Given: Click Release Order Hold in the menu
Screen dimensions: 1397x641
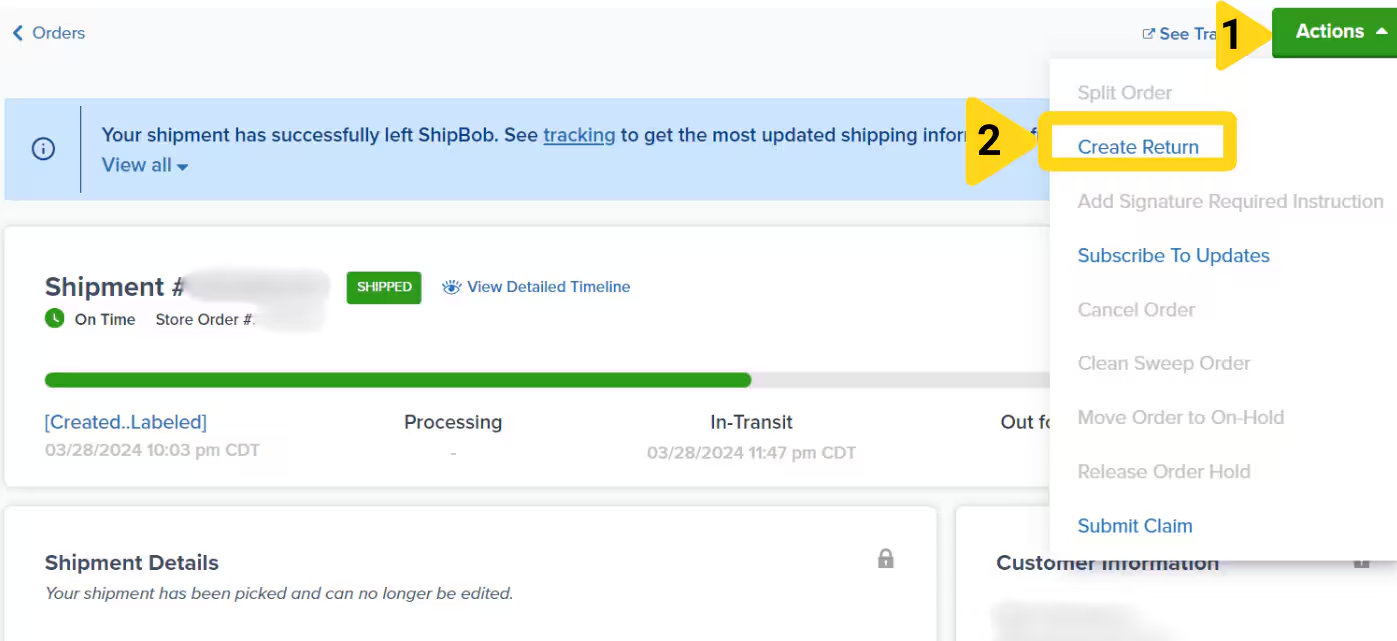Looking at the screenshot, I should tap(1164, 471).
